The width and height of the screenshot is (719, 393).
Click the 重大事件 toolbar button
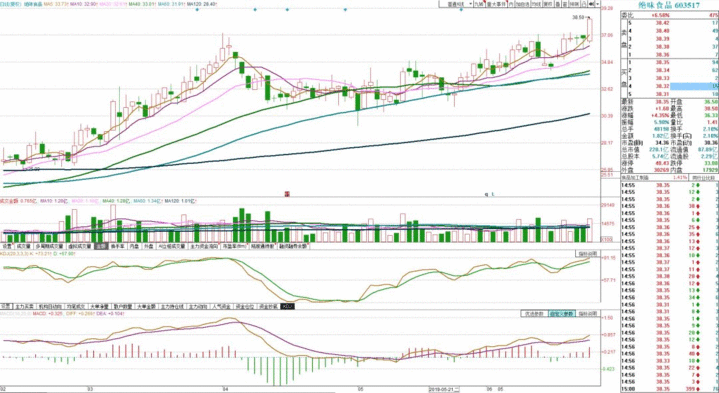497,3
